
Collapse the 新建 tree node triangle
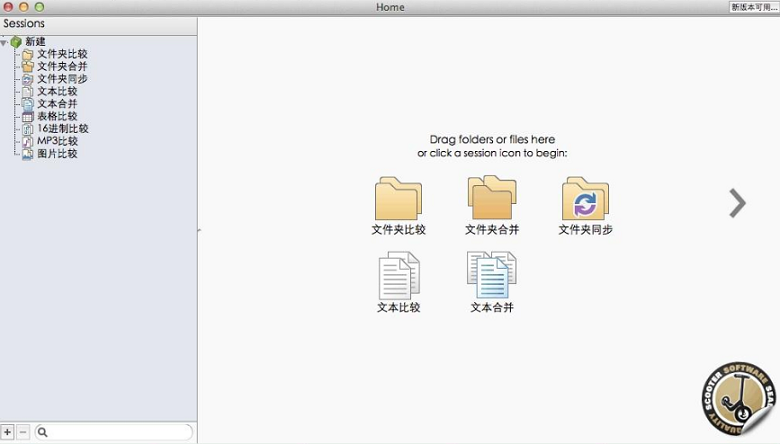4,43
